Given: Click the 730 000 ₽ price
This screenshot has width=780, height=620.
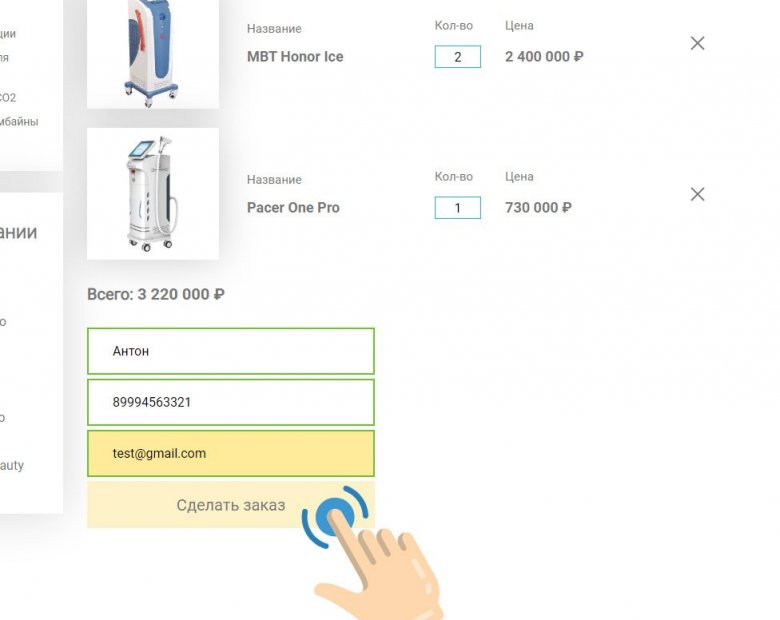Looking at the screenshot, I should pyautogui.click(x=538, y=207).
